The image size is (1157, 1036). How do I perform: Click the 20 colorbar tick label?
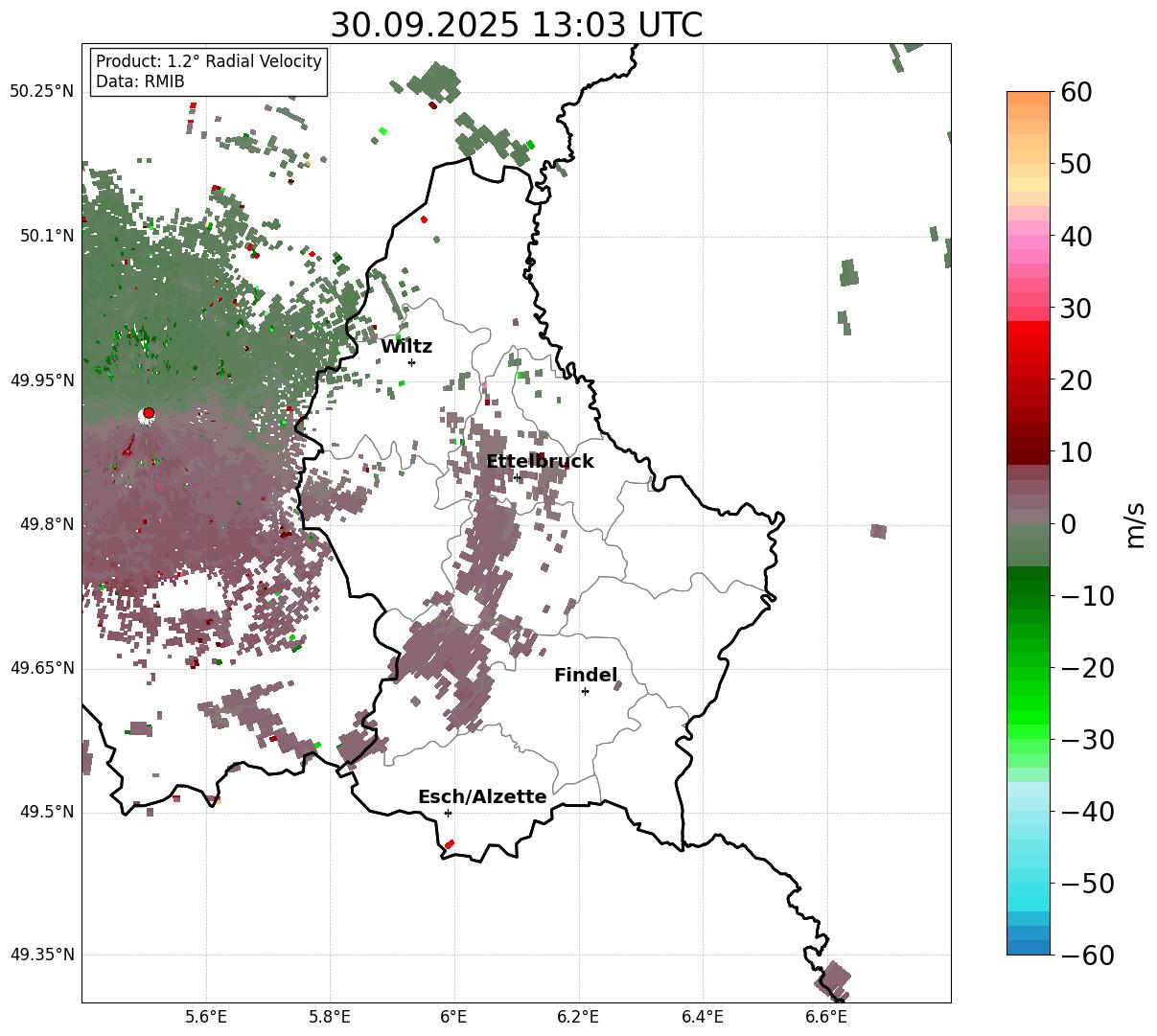coord(1075,380)
